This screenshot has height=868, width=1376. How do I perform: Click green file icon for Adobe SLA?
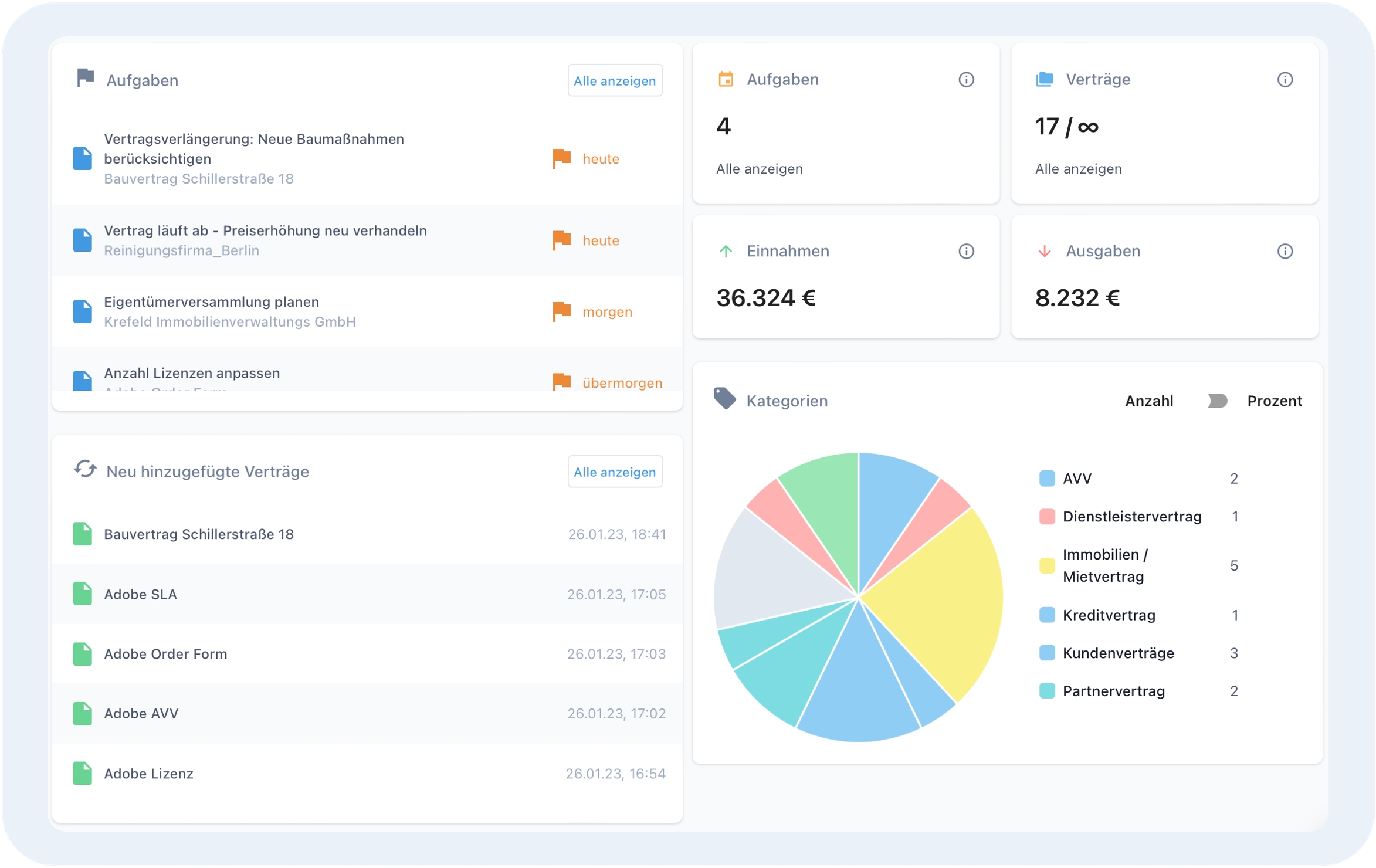(83, 594)
